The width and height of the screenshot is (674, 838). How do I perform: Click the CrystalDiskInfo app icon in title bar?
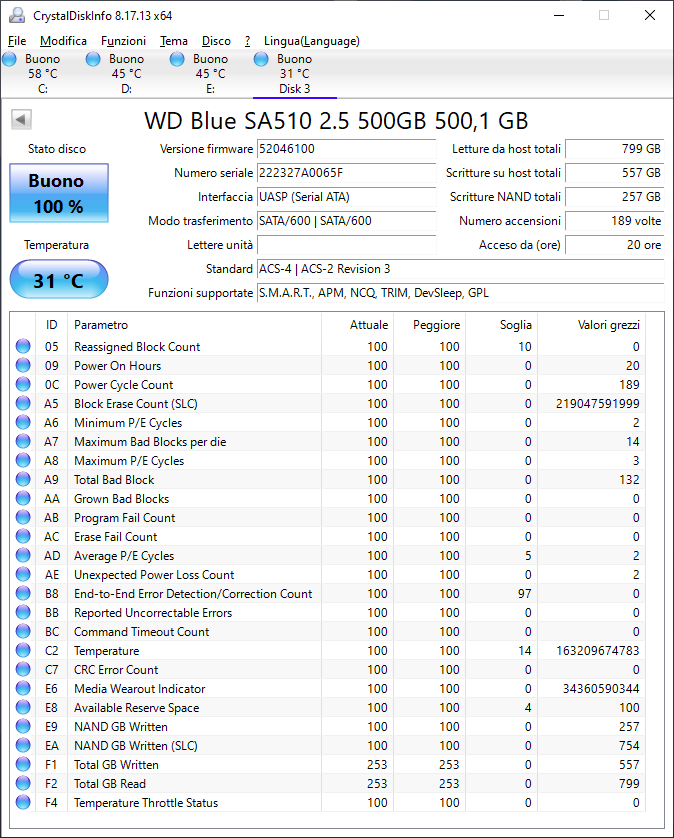17,15
